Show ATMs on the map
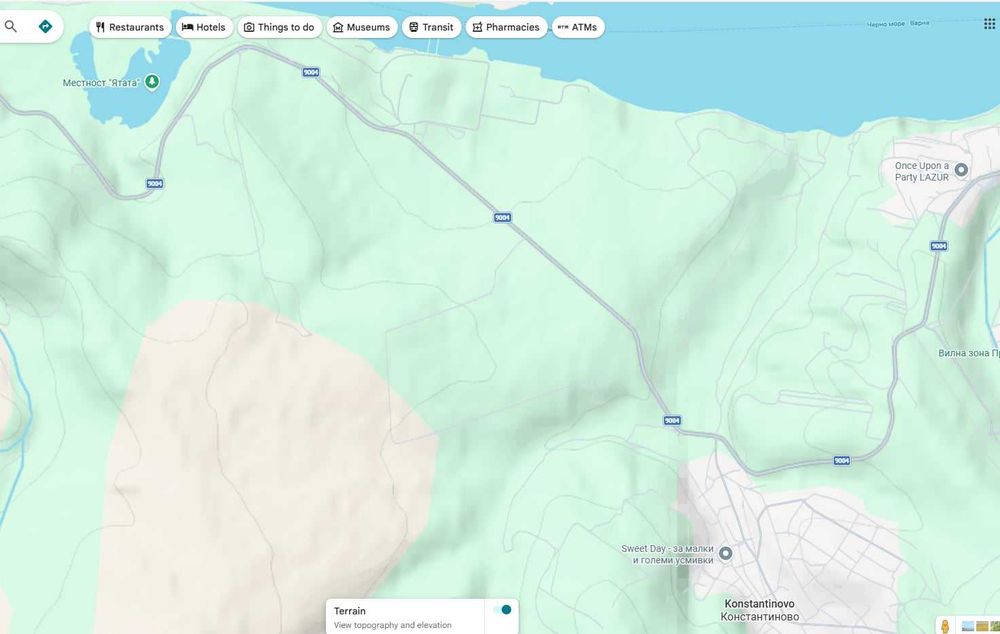This screenshot has width=1000, height=634. point(578,27)
